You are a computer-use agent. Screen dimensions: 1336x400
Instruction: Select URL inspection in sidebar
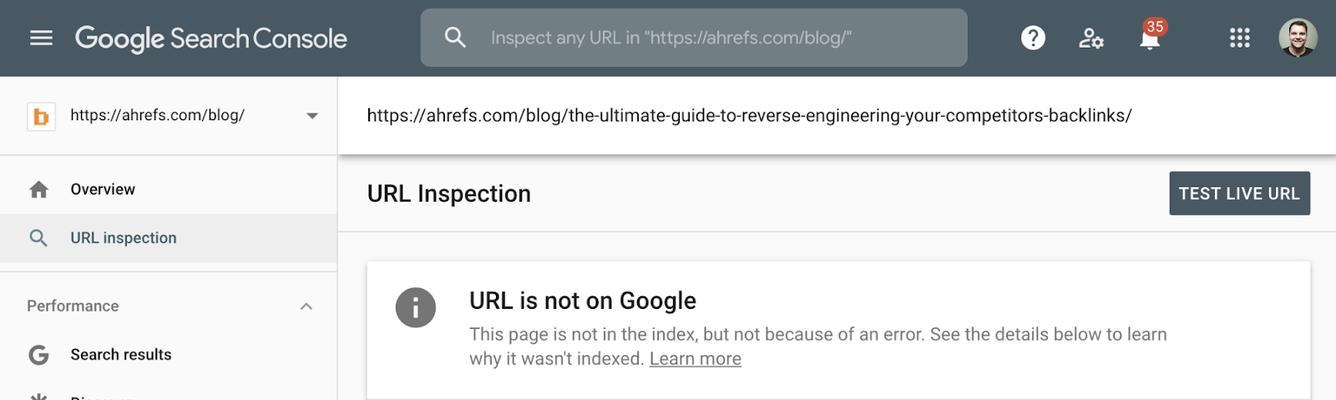point(169,238)
